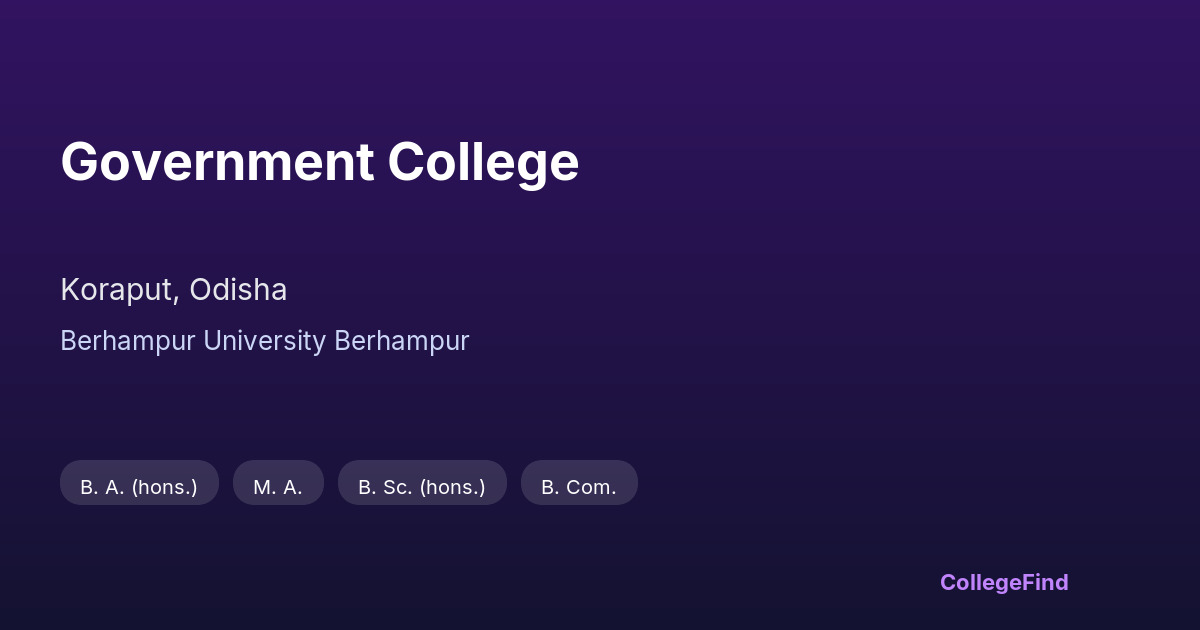Click the CollegeFind brand logo

click(x=1003, y=582)
